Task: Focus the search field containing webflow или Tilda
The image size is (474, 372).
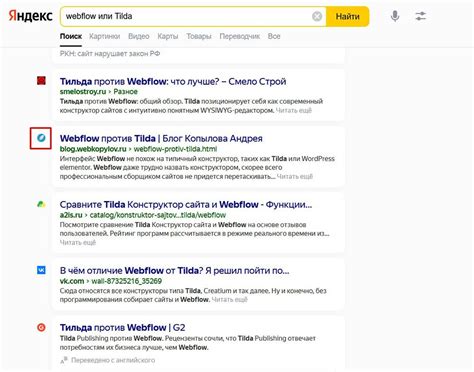Action: coord(187,16)
